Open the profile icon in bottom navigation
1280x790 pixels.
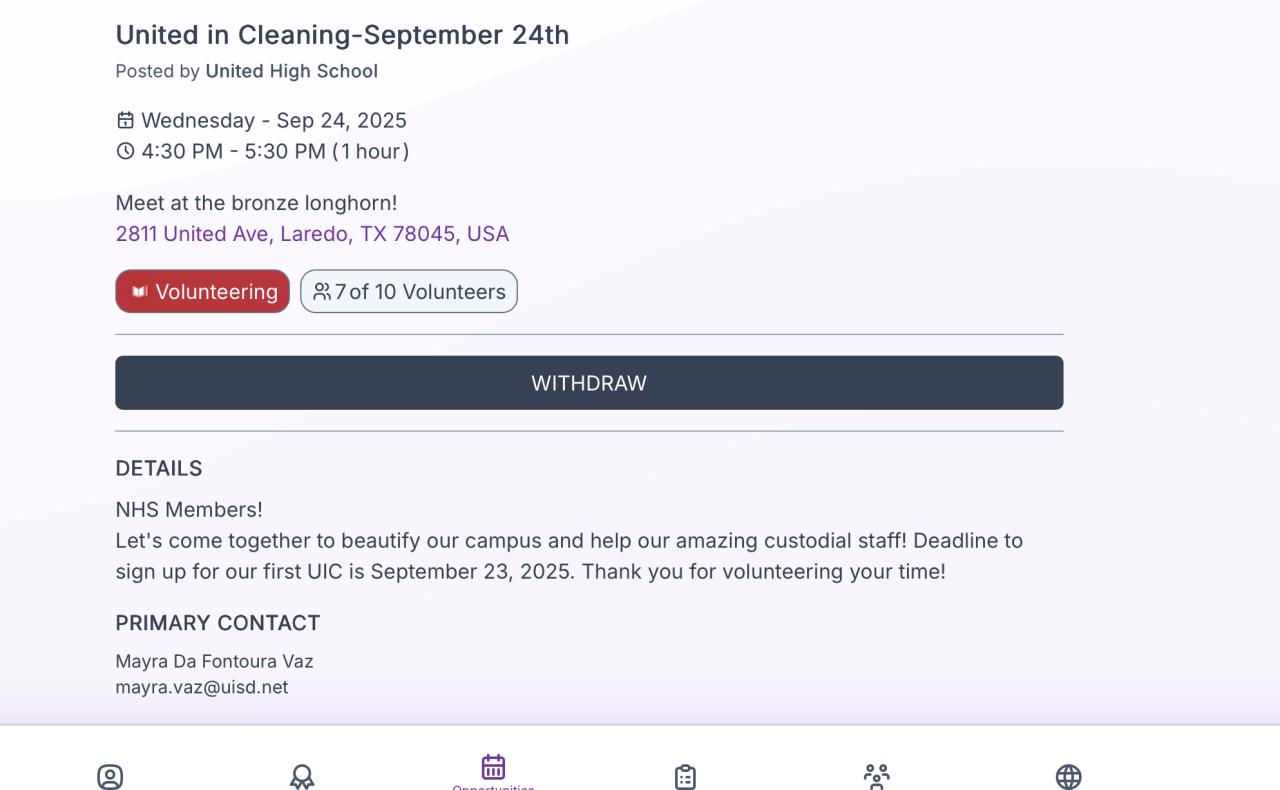110,776
